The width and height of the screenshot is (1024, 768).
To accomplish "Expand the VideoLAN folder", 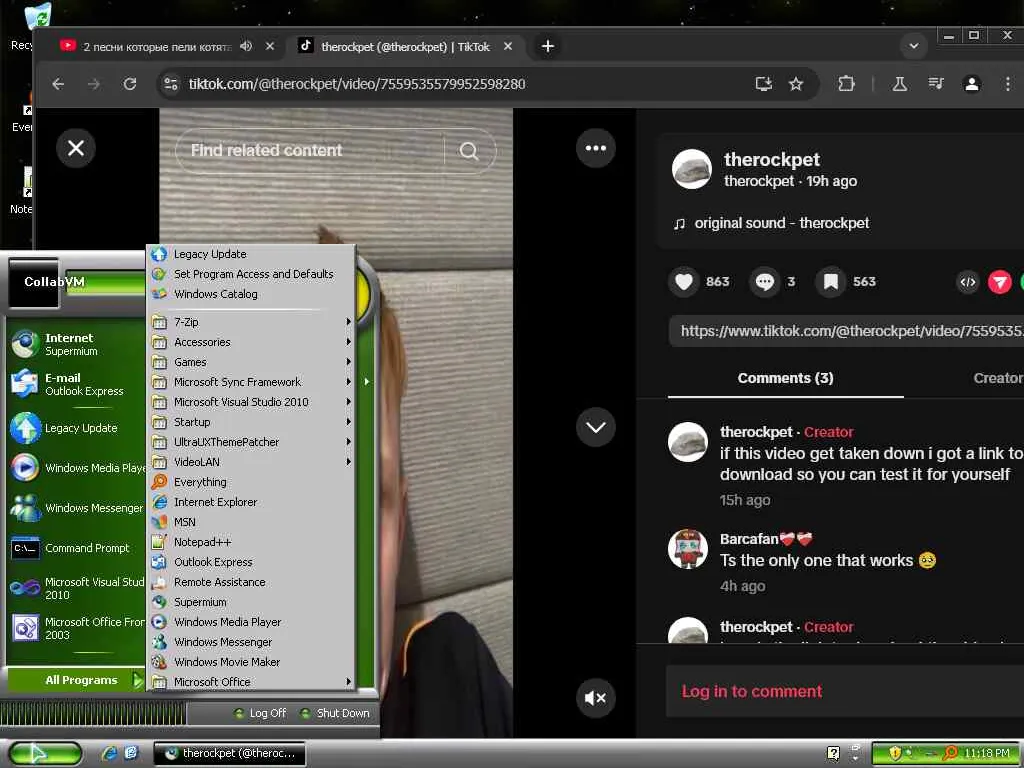I will 252,462.
